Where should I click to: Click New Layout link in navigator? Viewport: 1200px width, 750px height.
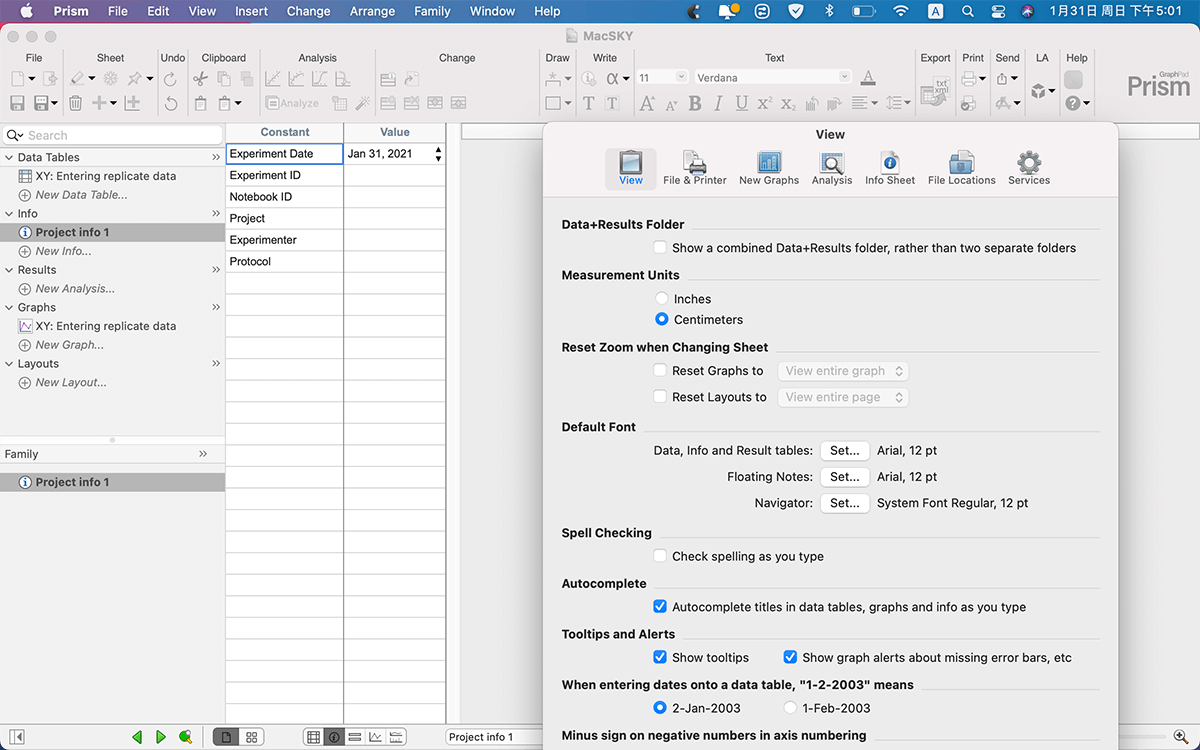pos(71,382)
